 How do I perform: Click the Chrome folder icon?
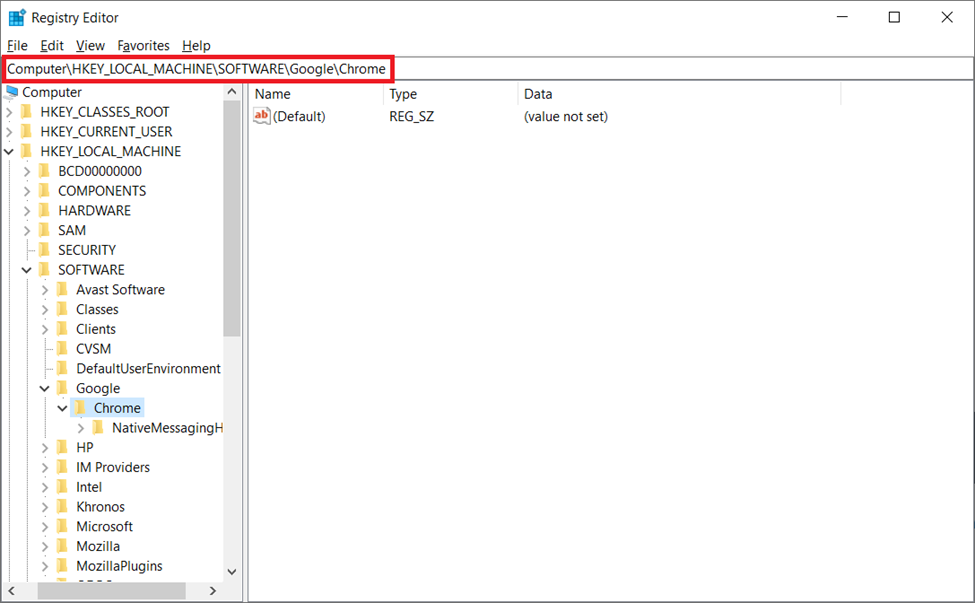(80, 408)
